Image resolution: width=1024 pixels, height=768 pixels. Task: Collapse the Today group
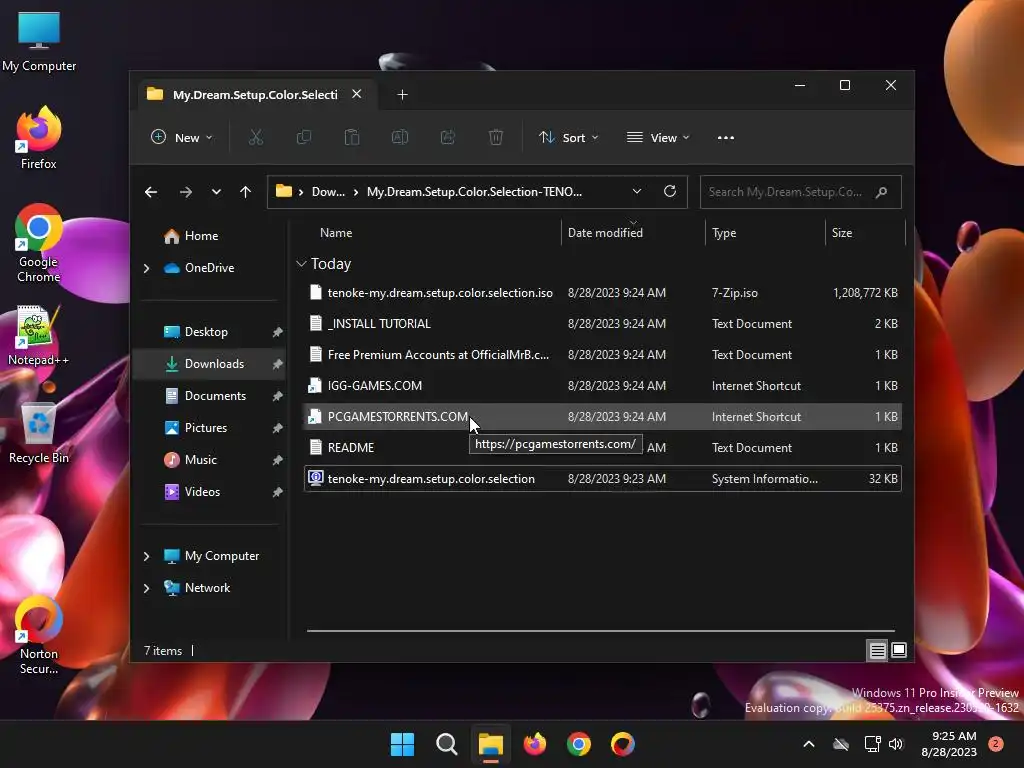[301, 263]
